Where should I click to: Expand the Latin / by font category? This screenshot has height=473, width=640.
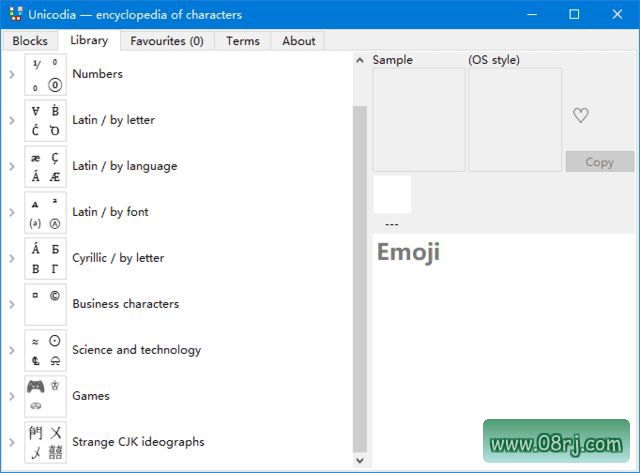(x=12, y=213)
